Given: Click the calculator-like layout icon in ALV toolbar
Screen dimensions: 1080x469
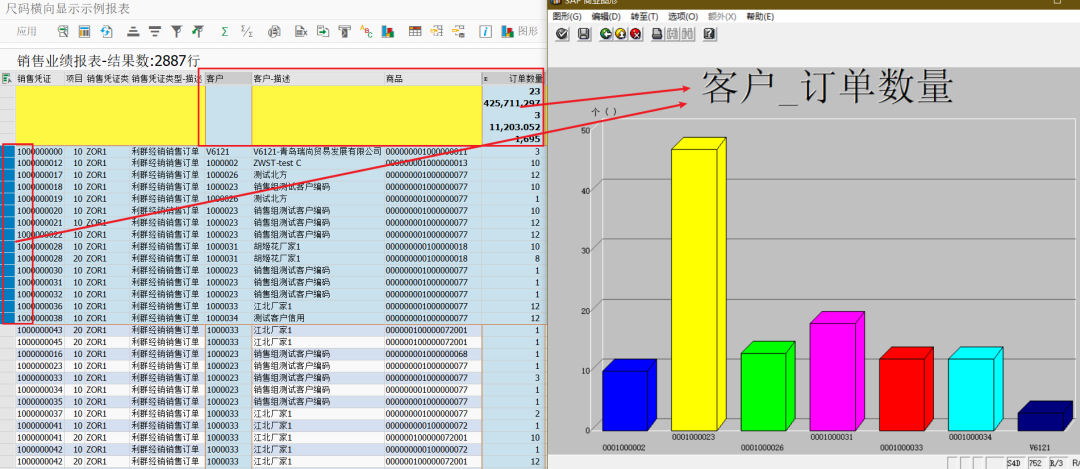Looking at the screenshot, I should (84, 31).
